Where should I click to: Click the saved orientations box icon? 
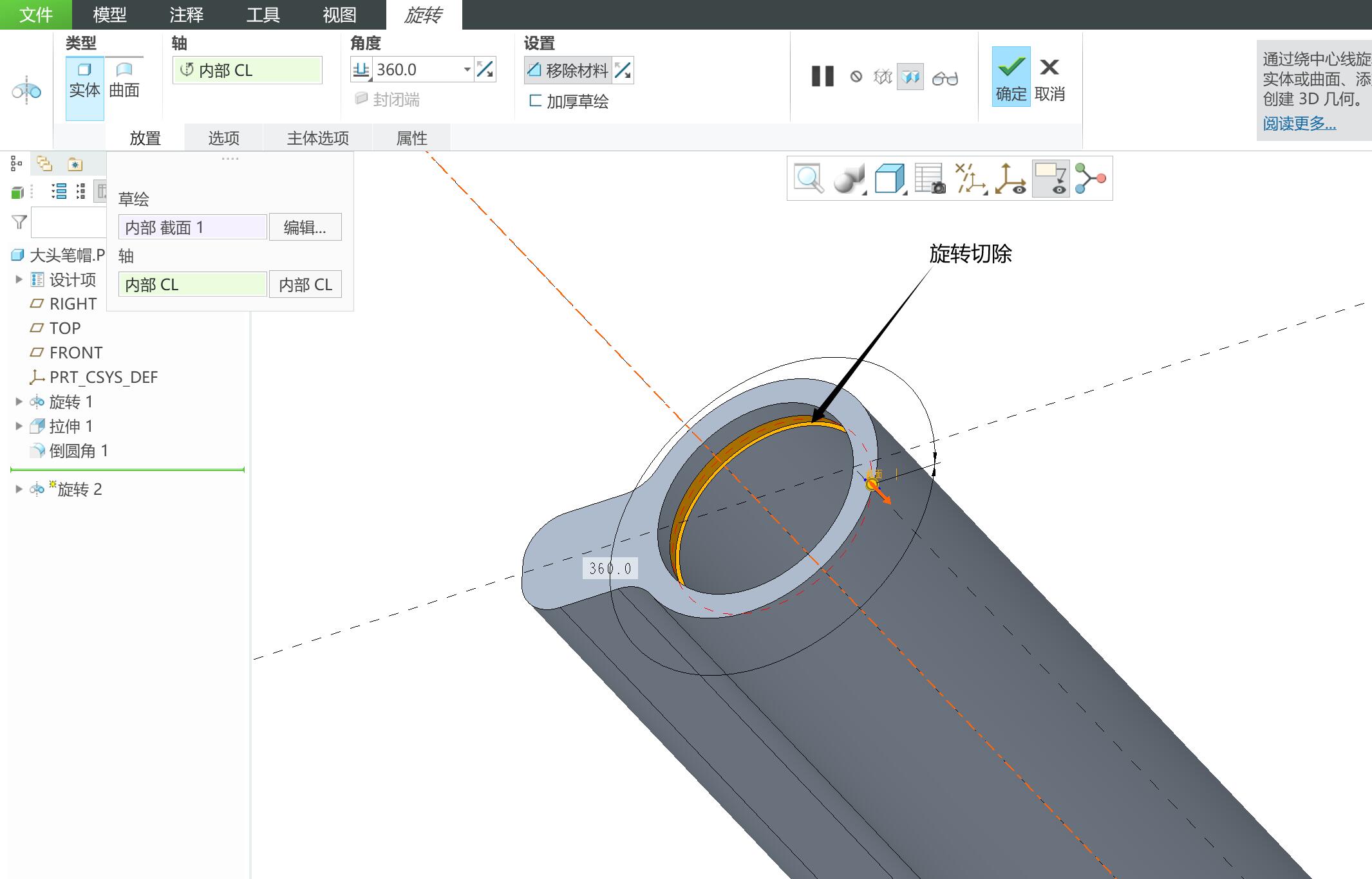[890, 178]
